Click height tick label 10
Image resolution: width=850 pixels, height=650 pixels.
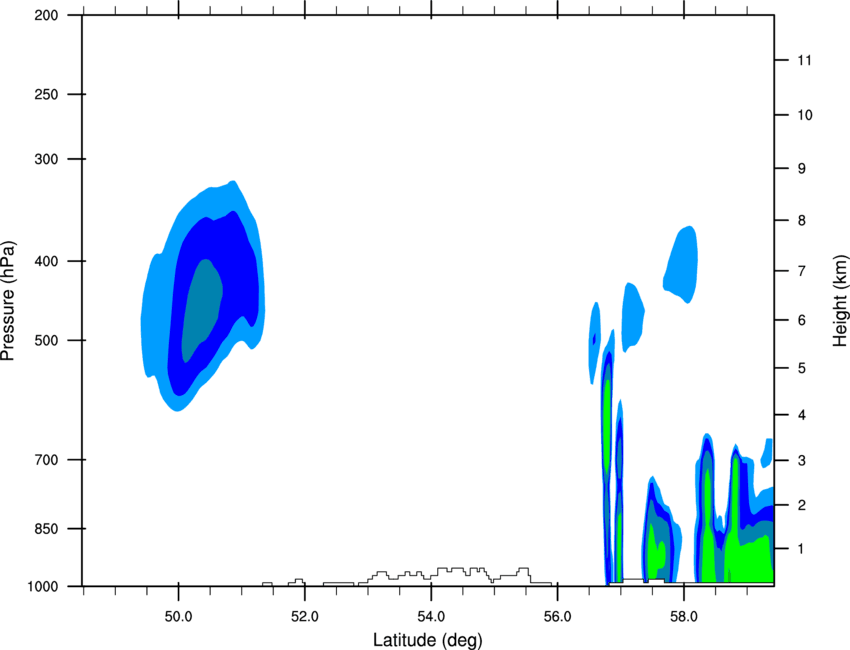coord(804,115)
